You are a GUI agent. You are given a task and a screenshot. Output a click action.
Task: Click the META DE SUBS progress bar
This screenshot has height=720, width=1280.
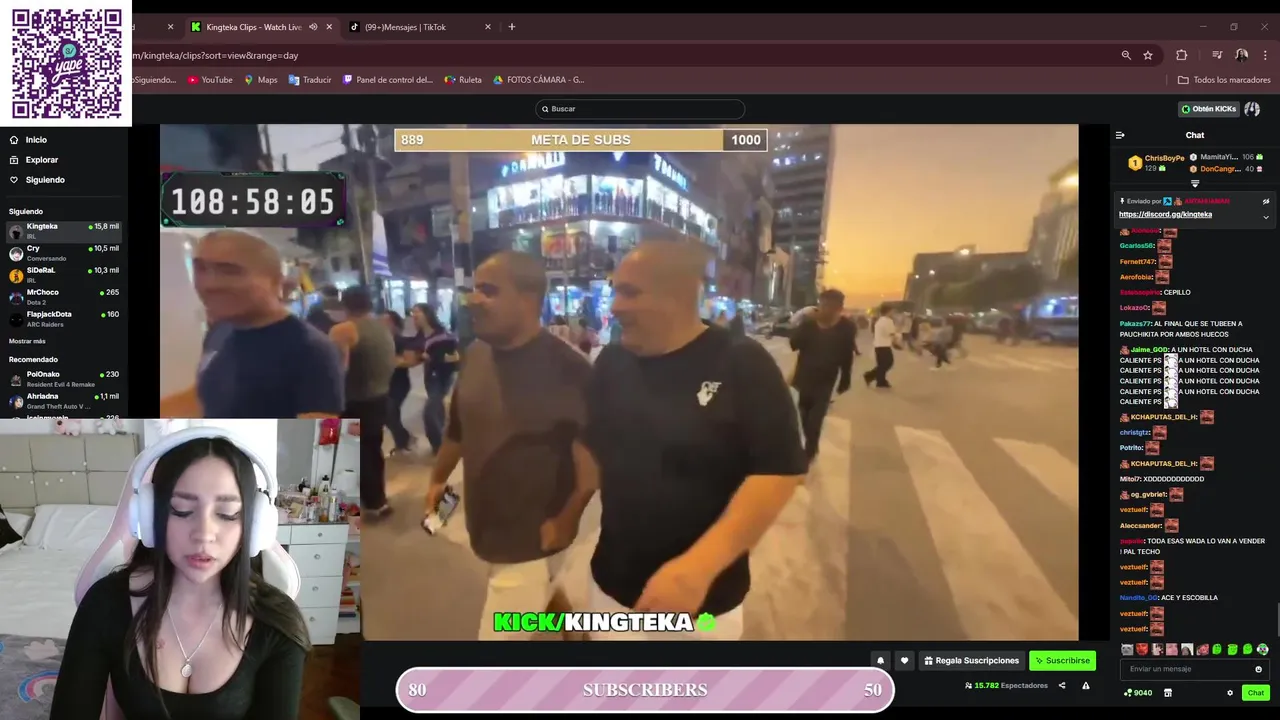coord(581,140)
